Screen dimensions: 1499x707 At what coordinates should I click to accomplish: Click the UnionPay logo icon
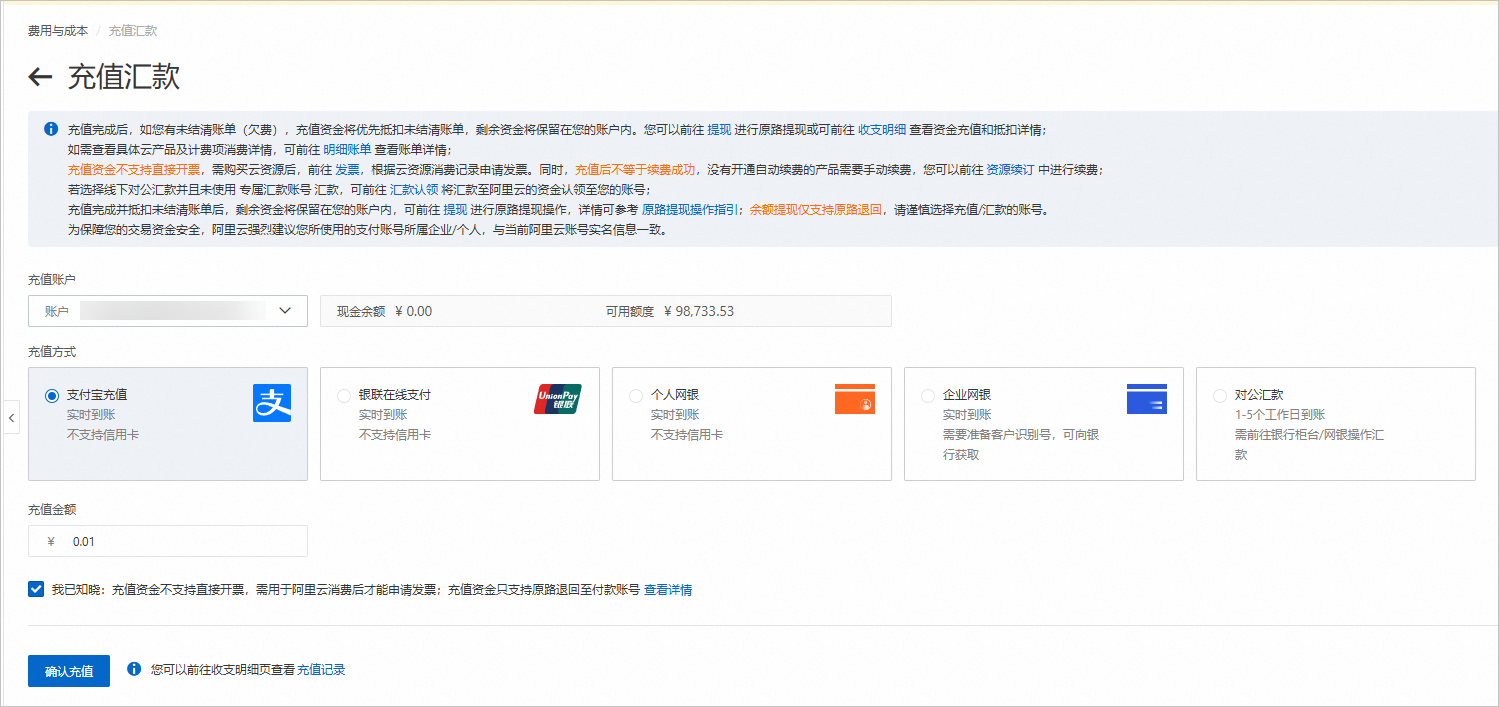point(557,399)
